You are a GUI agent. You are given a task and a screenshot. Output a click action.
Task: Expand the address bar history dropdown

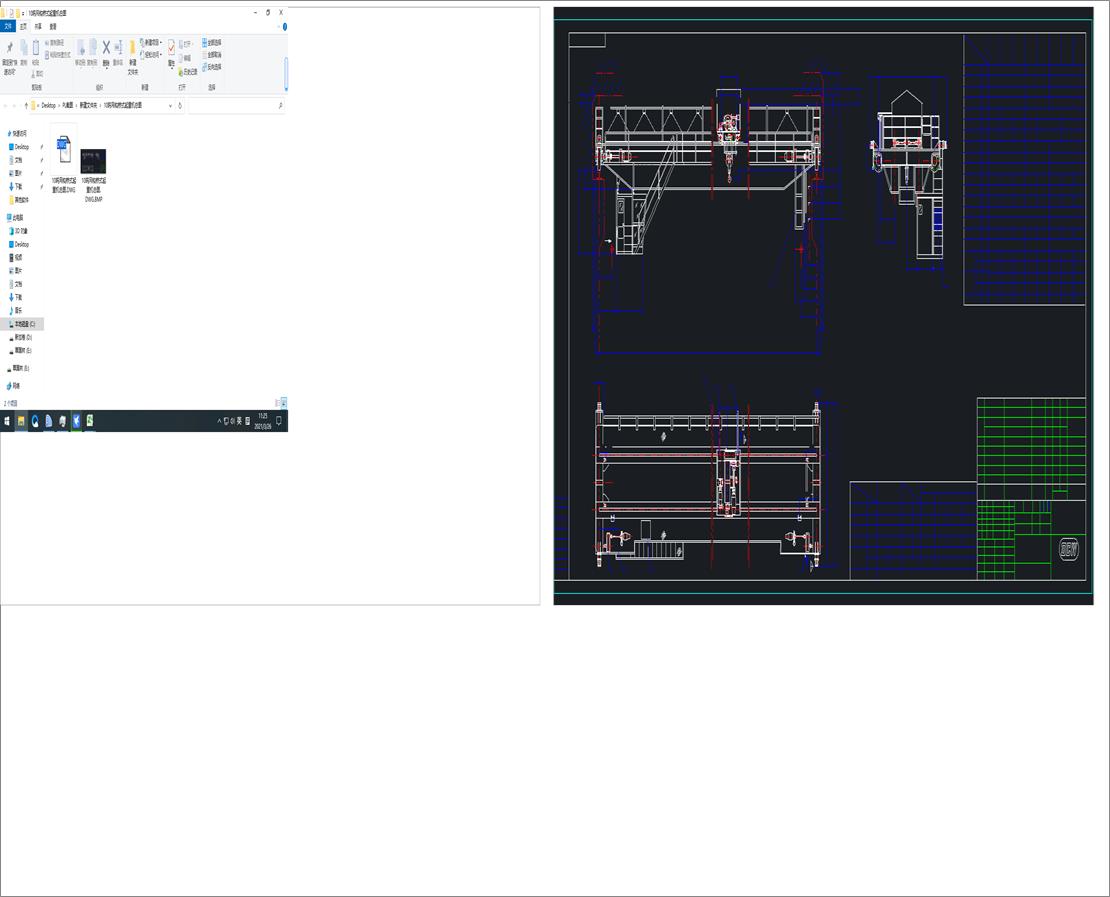click(170, 105)
